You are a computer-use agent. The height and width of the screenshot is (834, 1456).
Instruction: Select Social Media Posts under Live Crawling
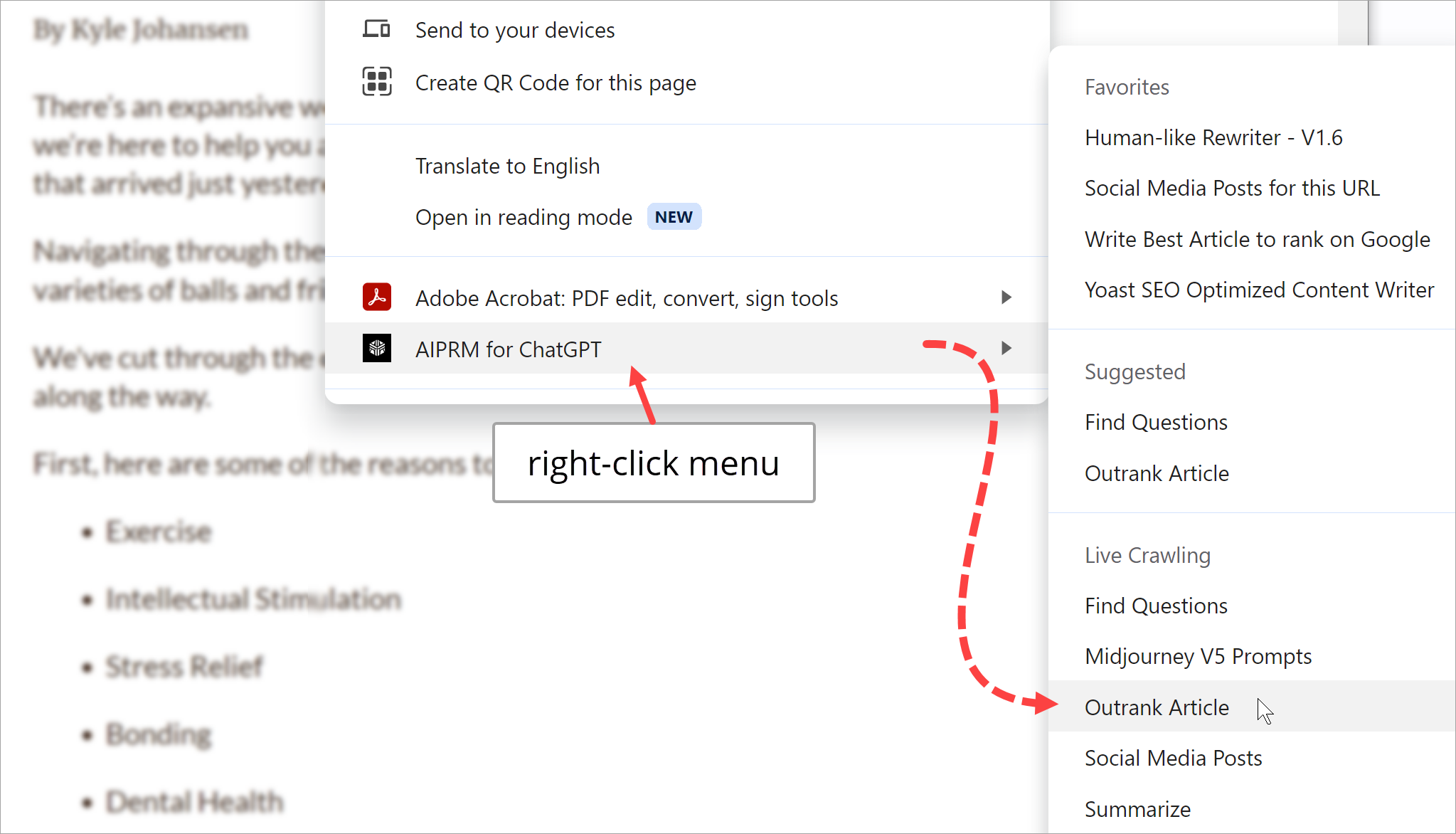tap(1173, 758)
